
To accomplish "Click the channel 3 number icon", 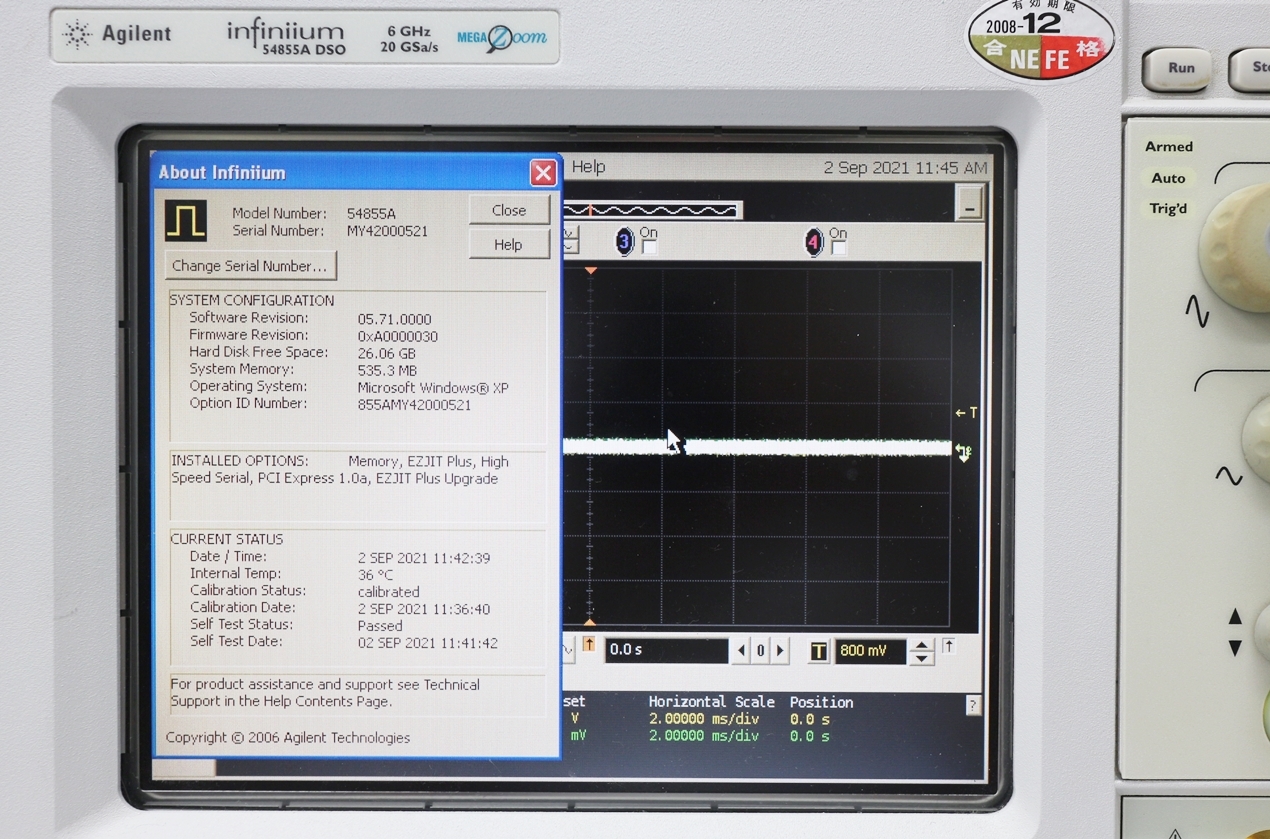I will [x=624, y=241].
